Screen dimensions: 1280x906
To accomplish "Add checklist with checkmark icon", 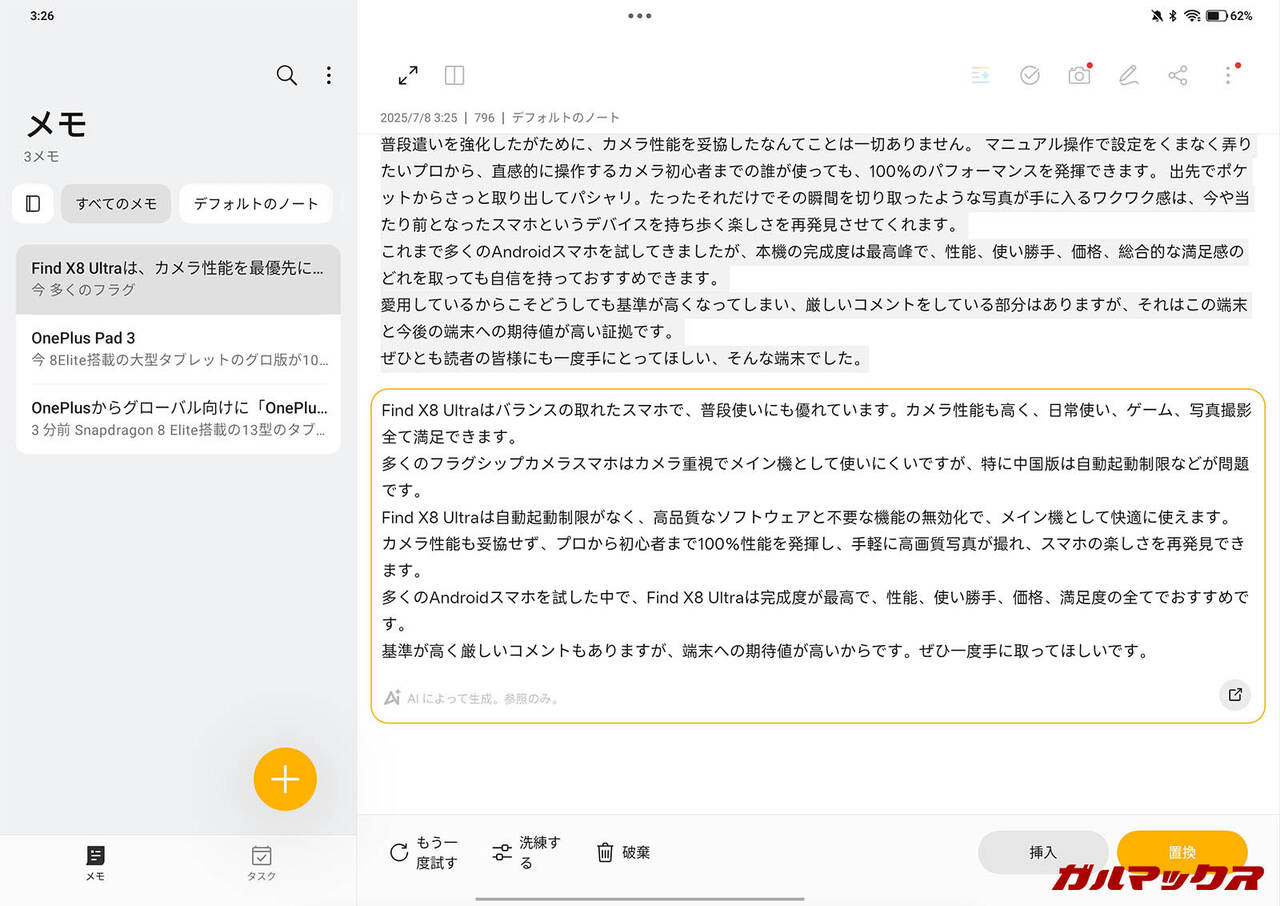I will coord(1029,76).
